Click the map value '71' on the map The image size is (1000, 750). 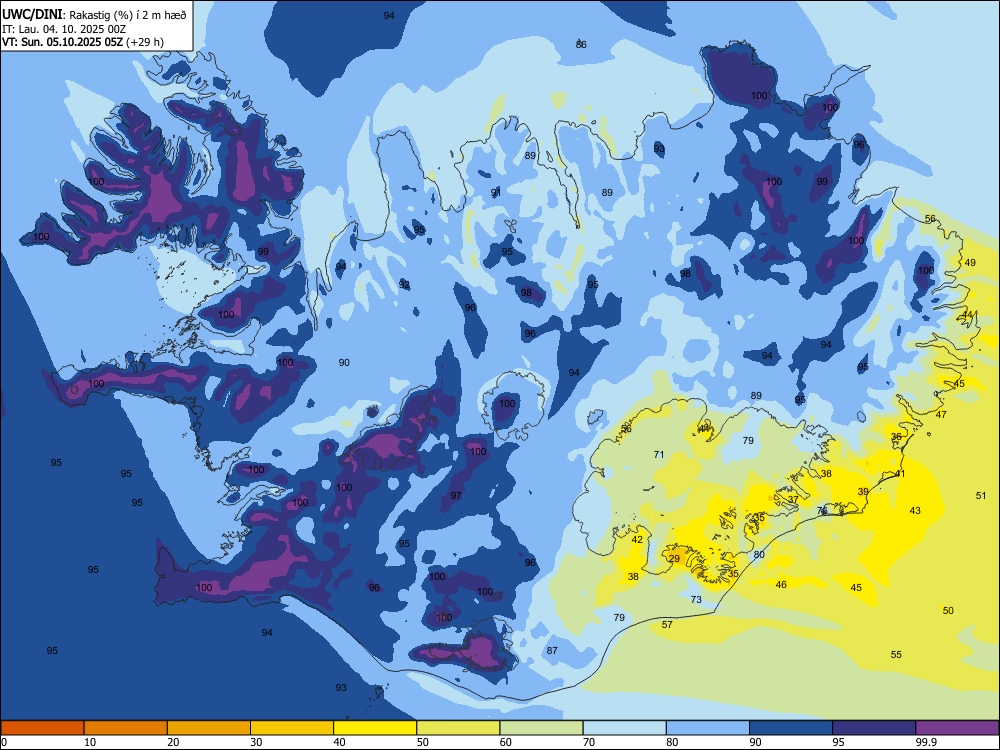pyautogui.click(x=659, y=455)
